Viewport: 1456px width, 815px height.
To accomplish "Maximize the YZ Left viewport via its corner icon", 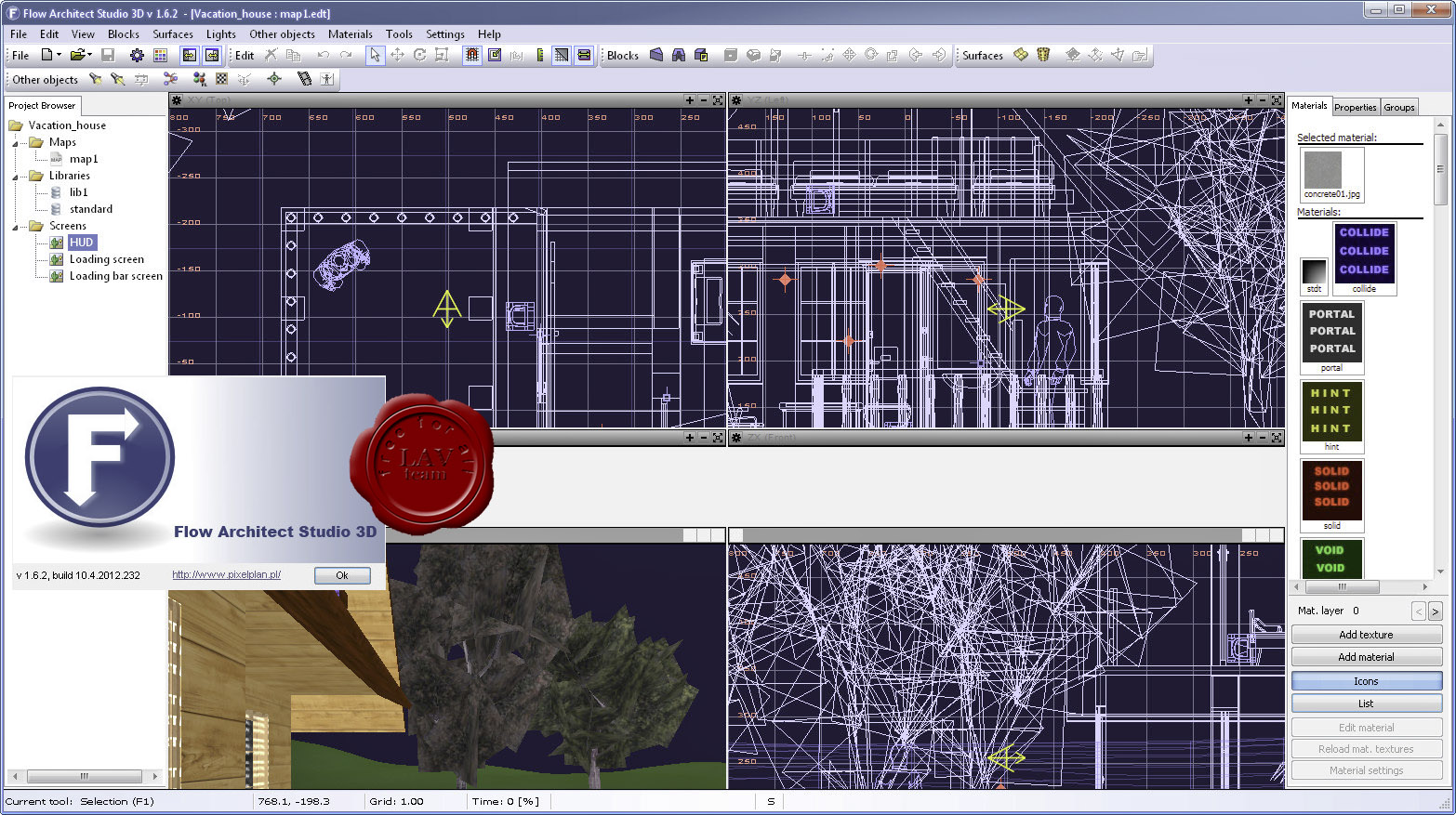I will [1277, 99].
